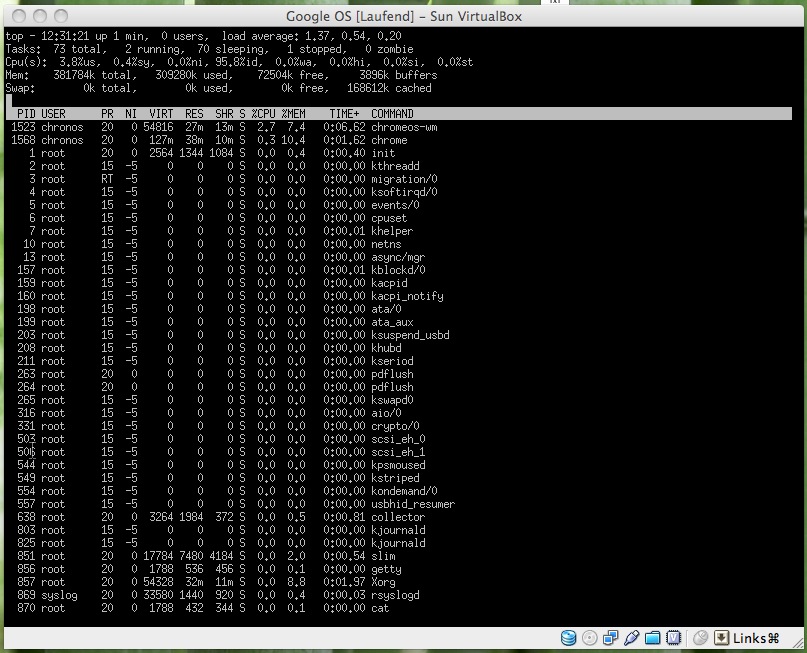Click the Xorg command name

coord(383,582)
